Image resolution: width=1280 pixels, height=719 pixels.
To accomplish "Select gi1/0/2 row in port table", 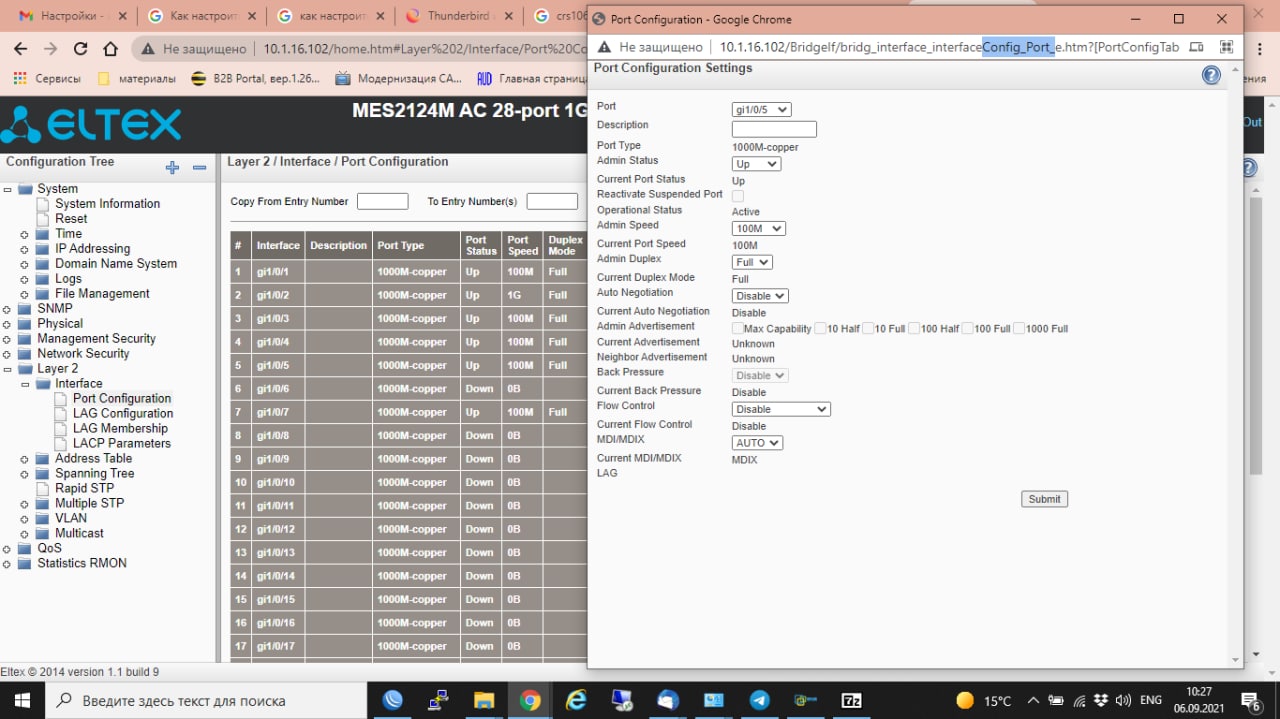I will (409, 295).
